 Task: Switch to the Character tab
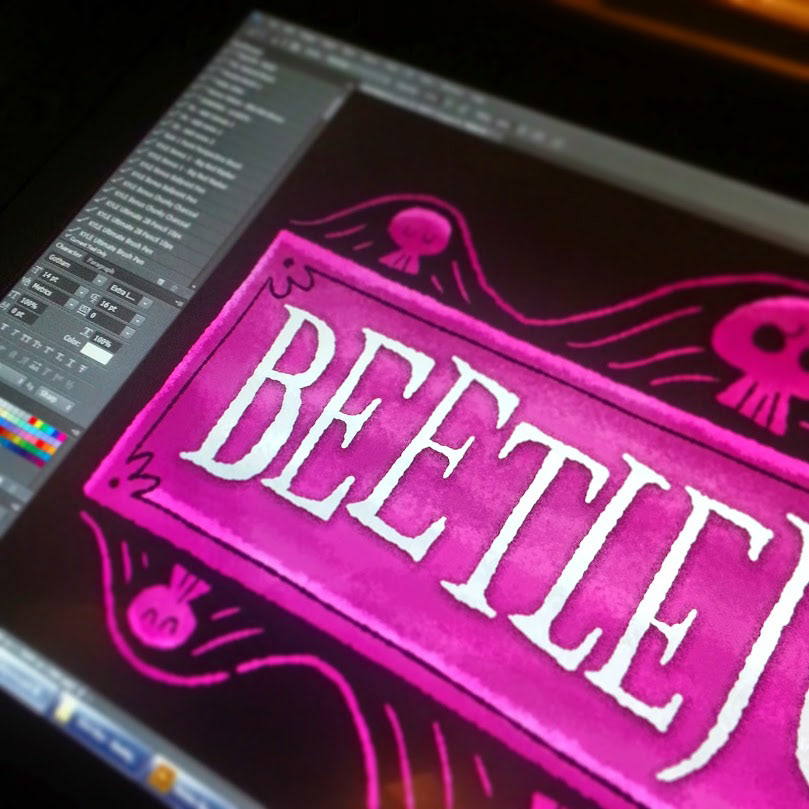69,251
